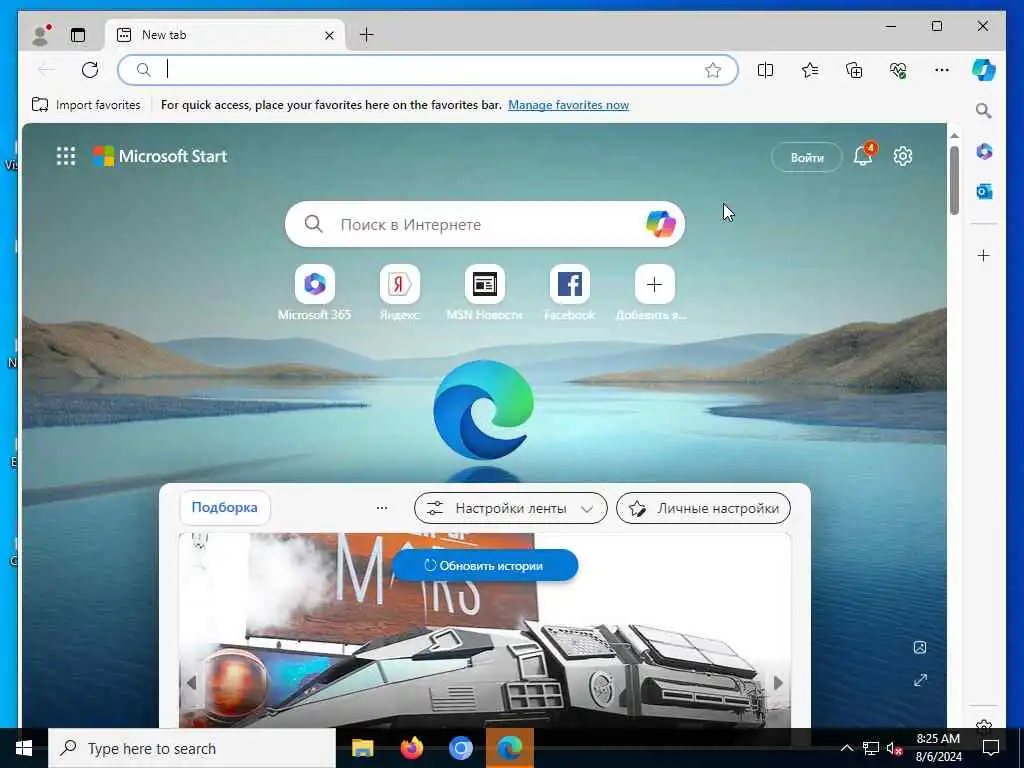The width and height of the screenshot is (1024, 768).
Task: Click the background image info icon
Action: [920, 647]
